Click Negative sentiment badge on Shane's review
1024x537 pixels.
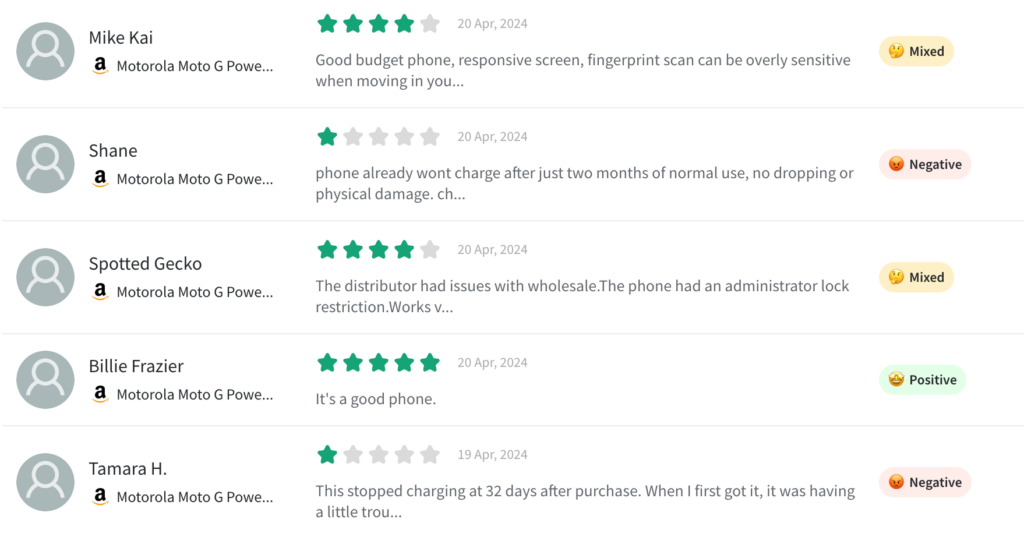pos(924,164)
